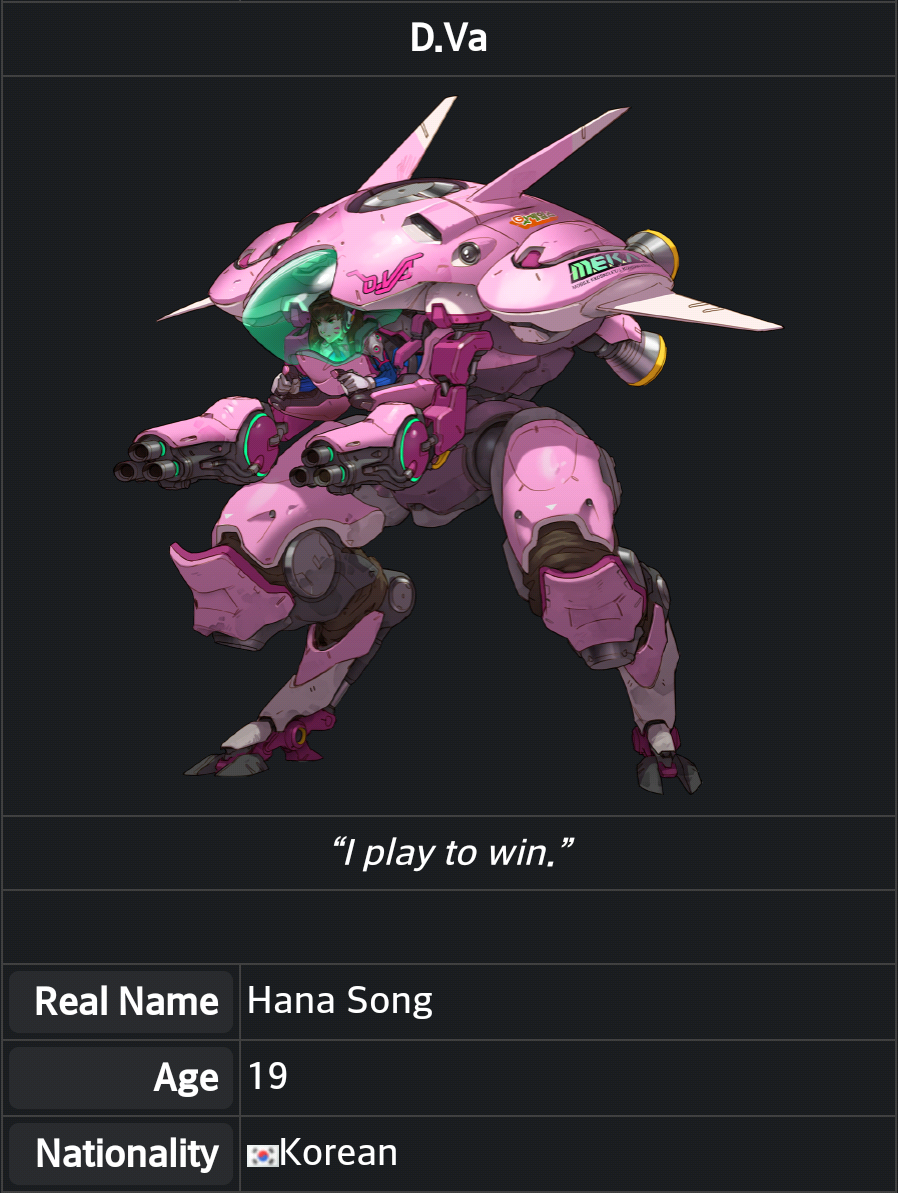Open the Korean nationality link
This screenshot has width=898, height=1193.
point(339,1153)
